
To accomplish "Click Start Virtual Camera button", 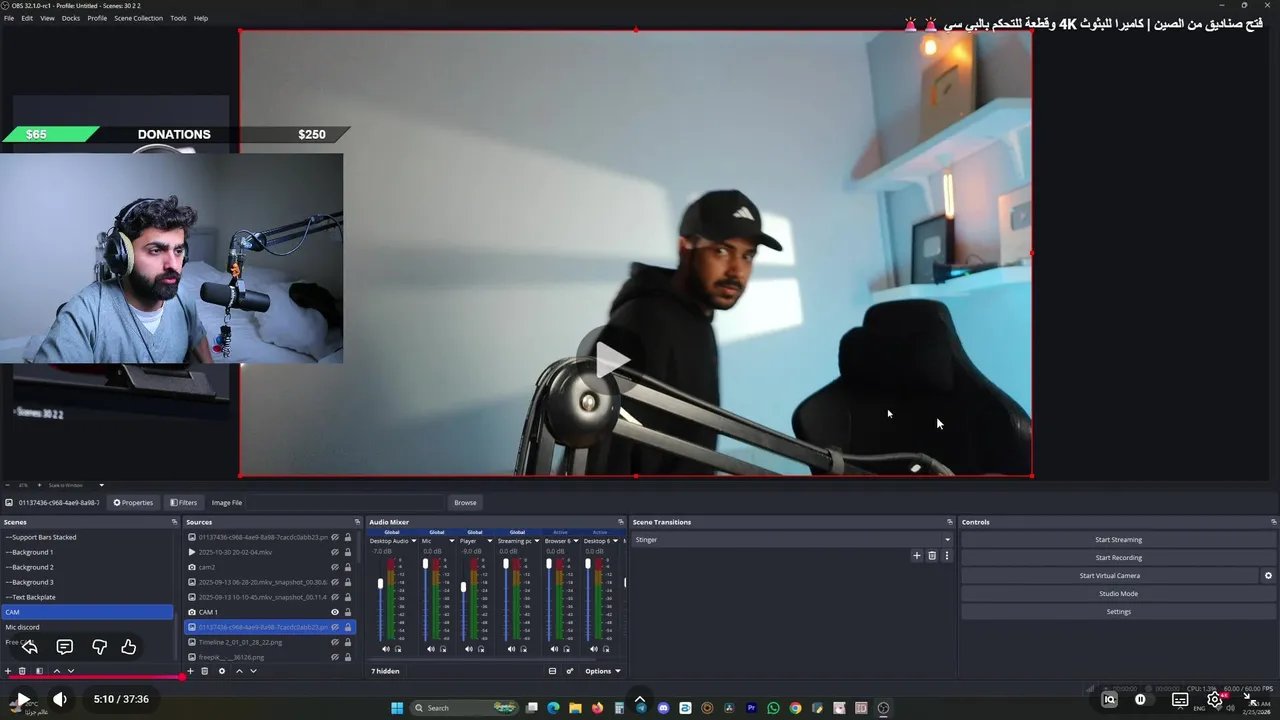I will (x=1109, y=576).
